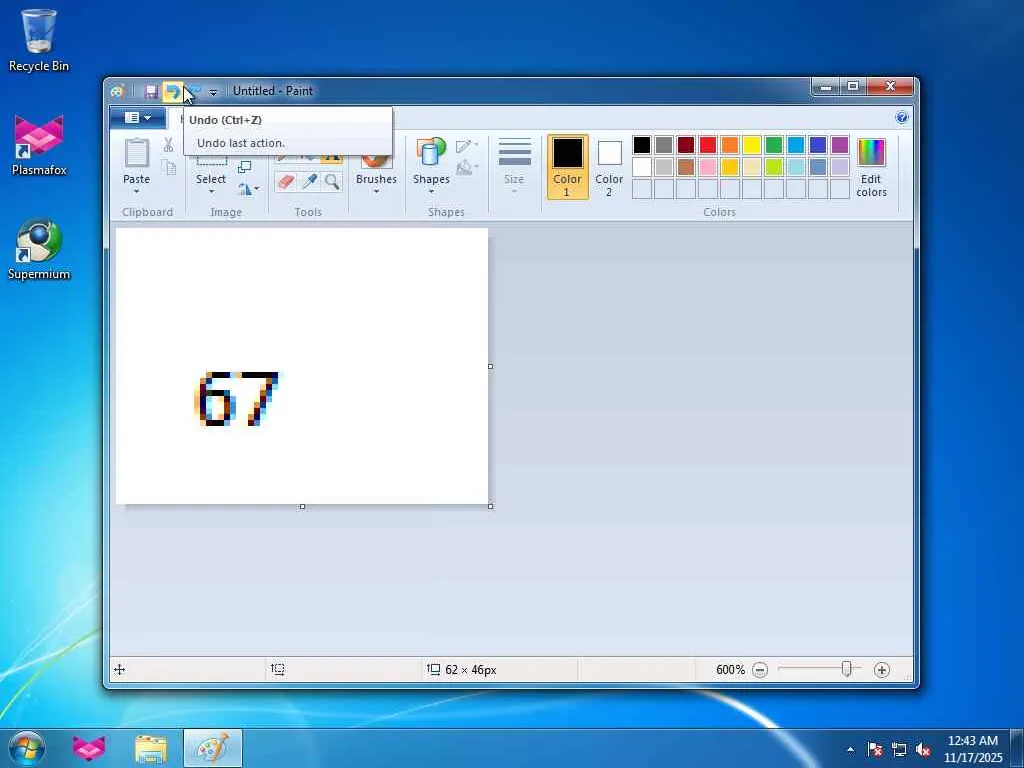The width and height of the screenshot is (1024, 768).
Task: Click the zoom in plus button
Action: point(882,669)
